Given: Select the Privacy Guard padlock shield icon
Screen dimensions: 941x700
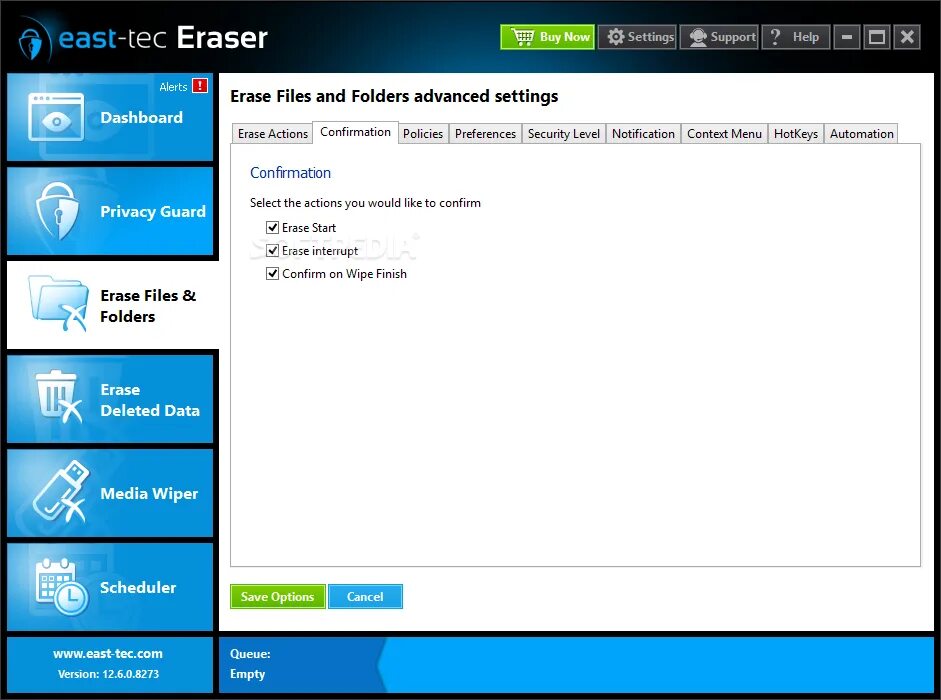Looking at the screenshot, I should tap(58, 211).
